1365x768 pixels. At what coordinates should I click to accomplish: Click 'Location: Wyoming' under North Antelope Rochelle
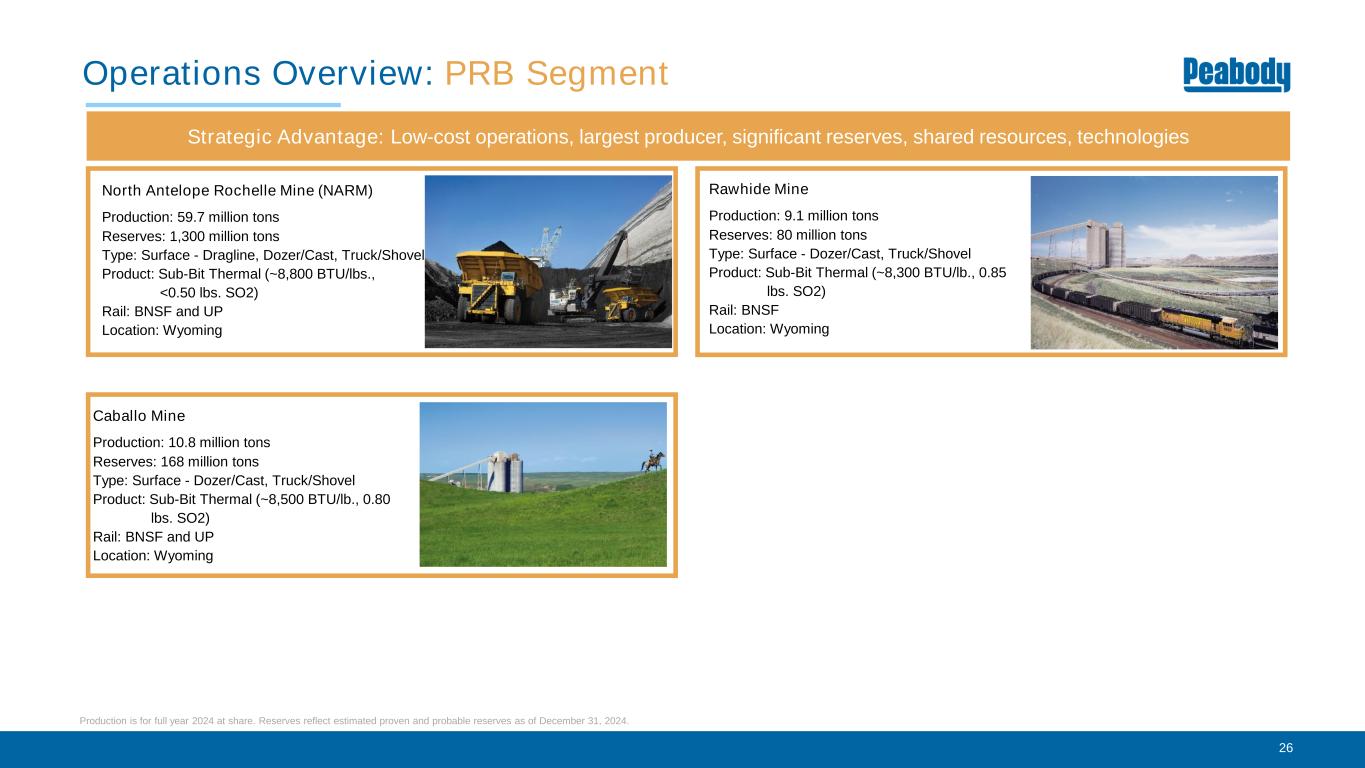tap(162, 330)
